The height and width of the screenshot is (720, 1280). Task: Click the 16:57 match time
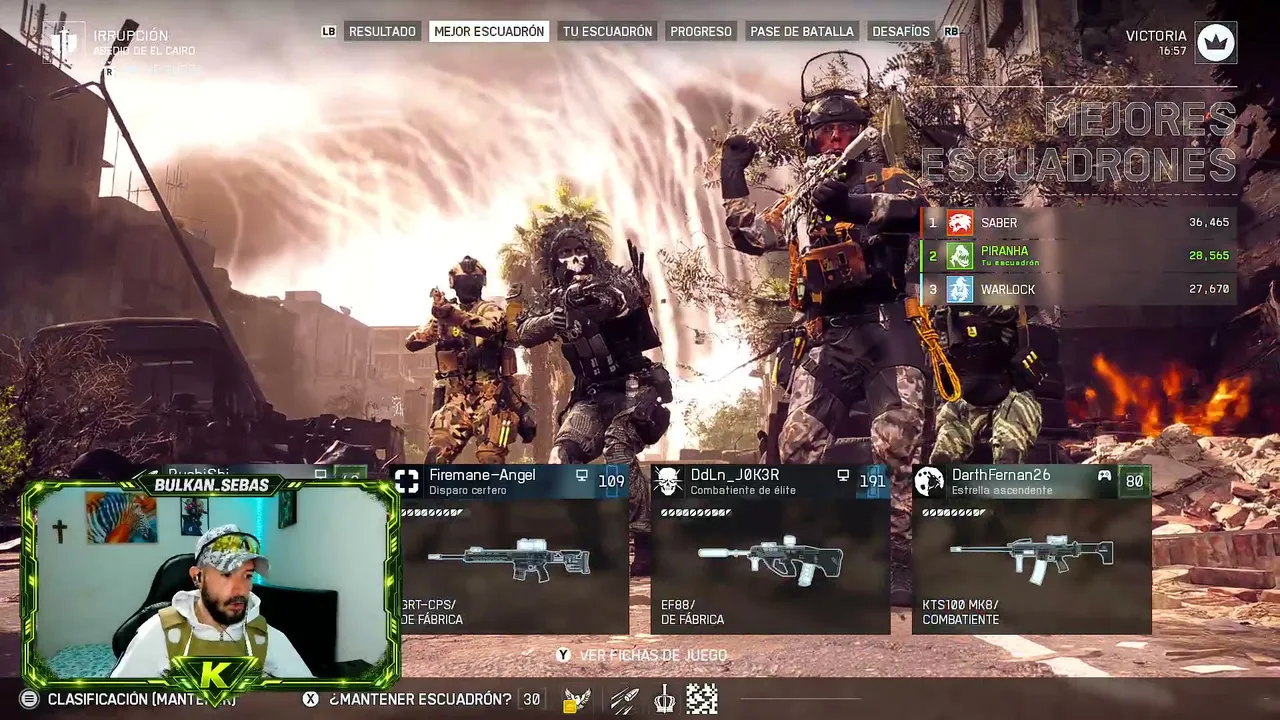pos(1173,51)
